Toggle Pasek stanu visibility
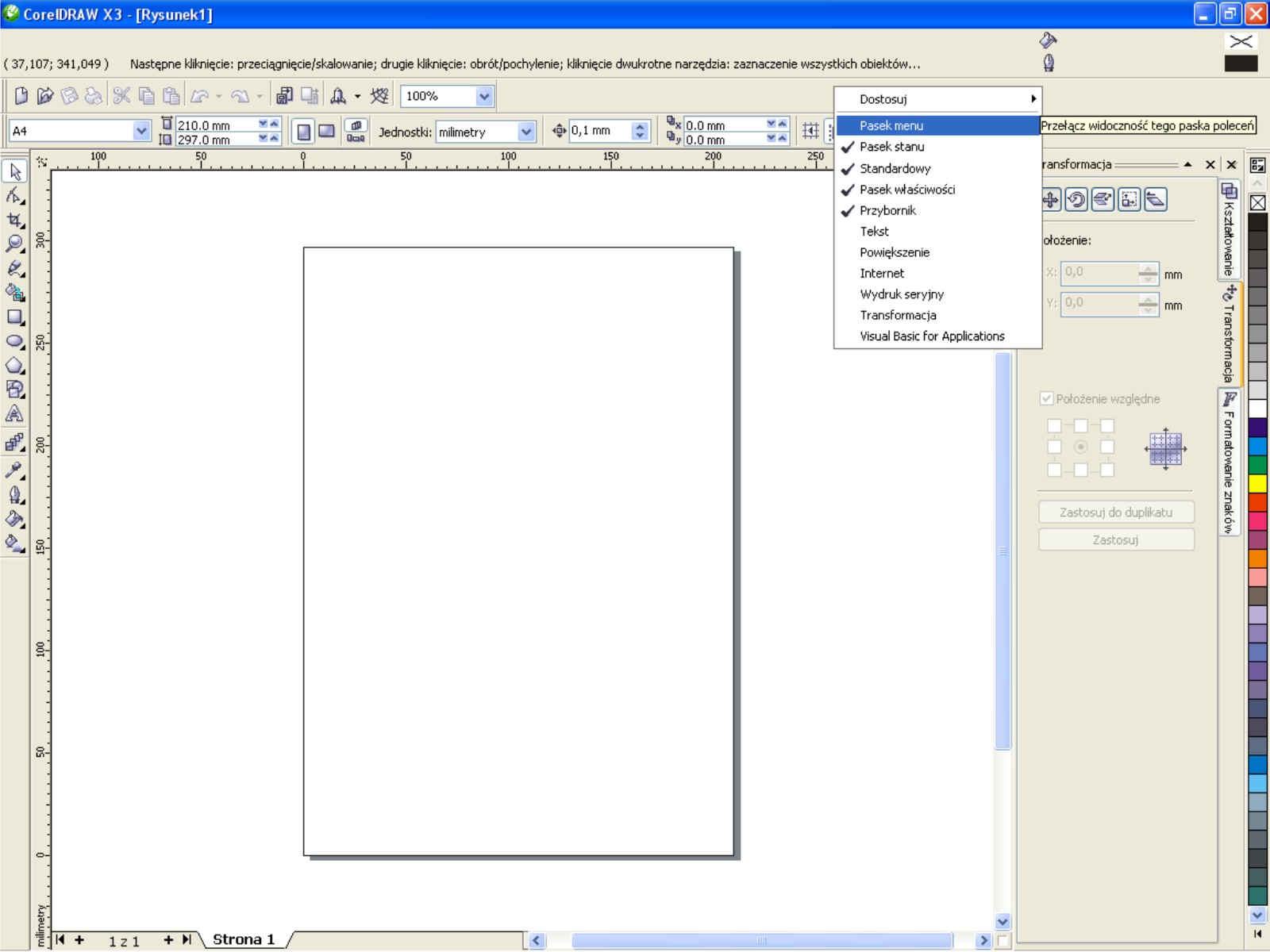 coord(891,147)
